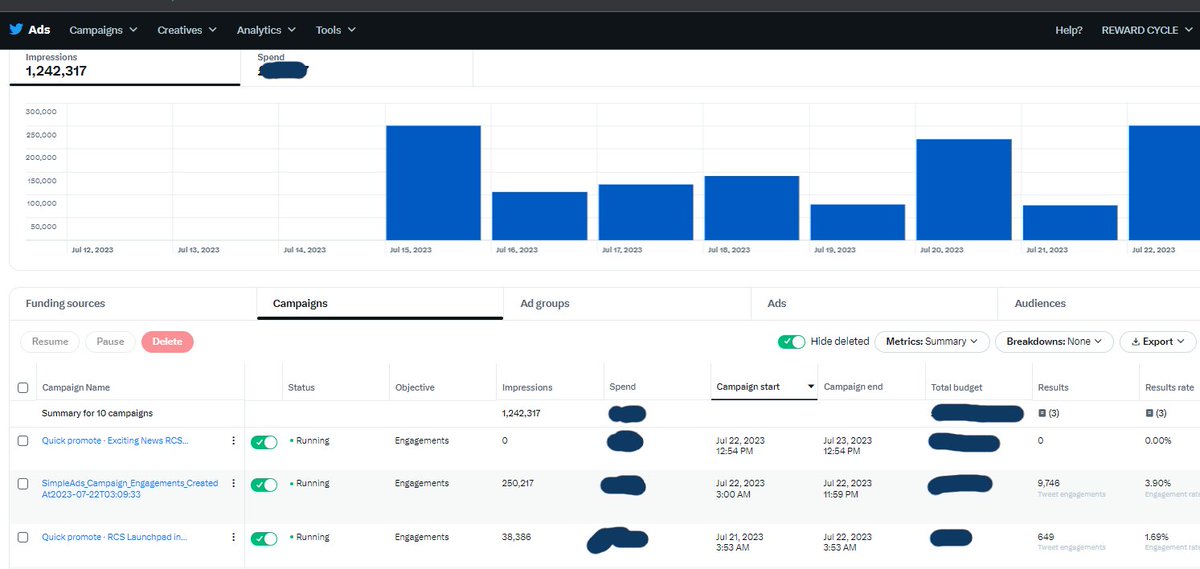1200x569 pixels.
Task: Click the Twitter bird logo
Action: coord(16,30)
